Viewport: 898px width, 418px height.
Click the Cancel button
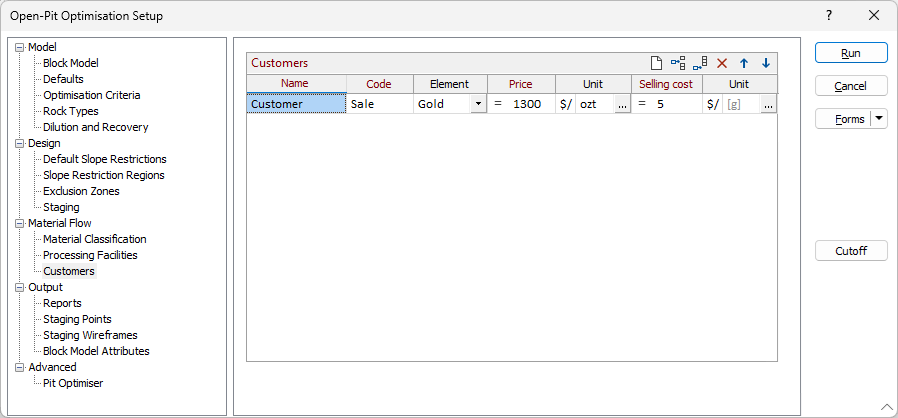(x=851, y=86)
